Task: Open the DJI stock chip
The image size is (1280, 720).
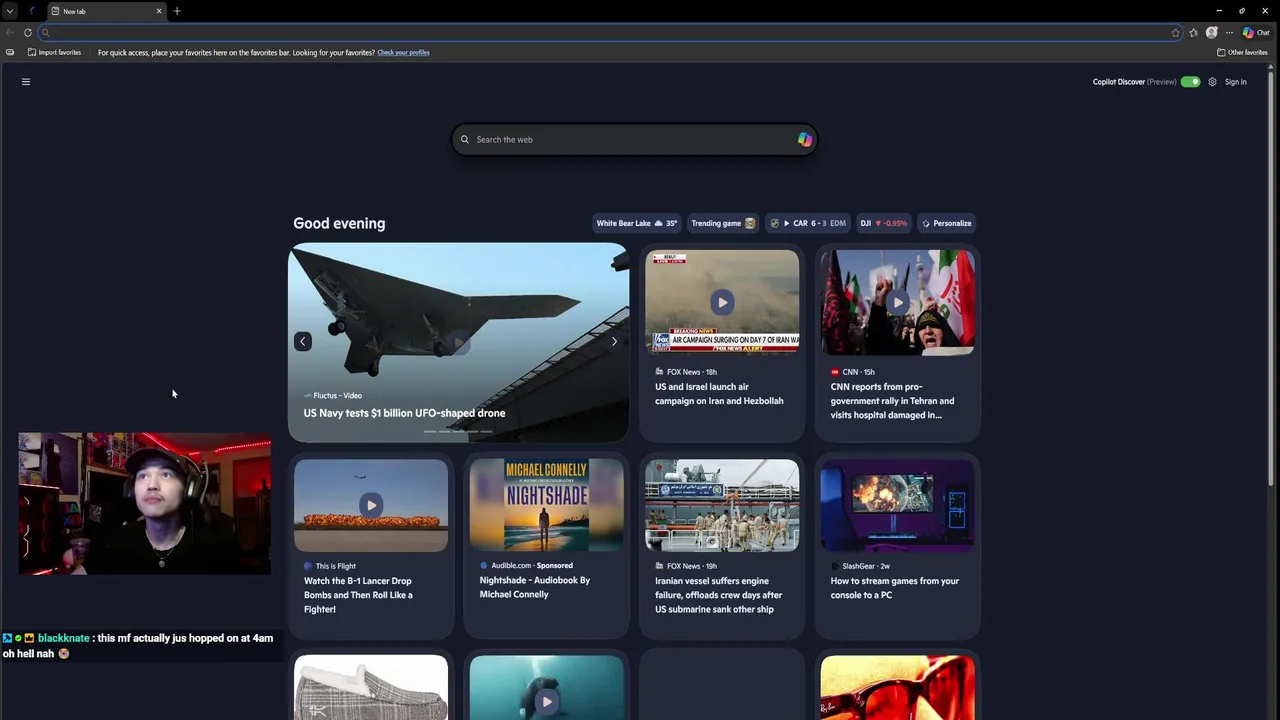Action: click(884, 223)
